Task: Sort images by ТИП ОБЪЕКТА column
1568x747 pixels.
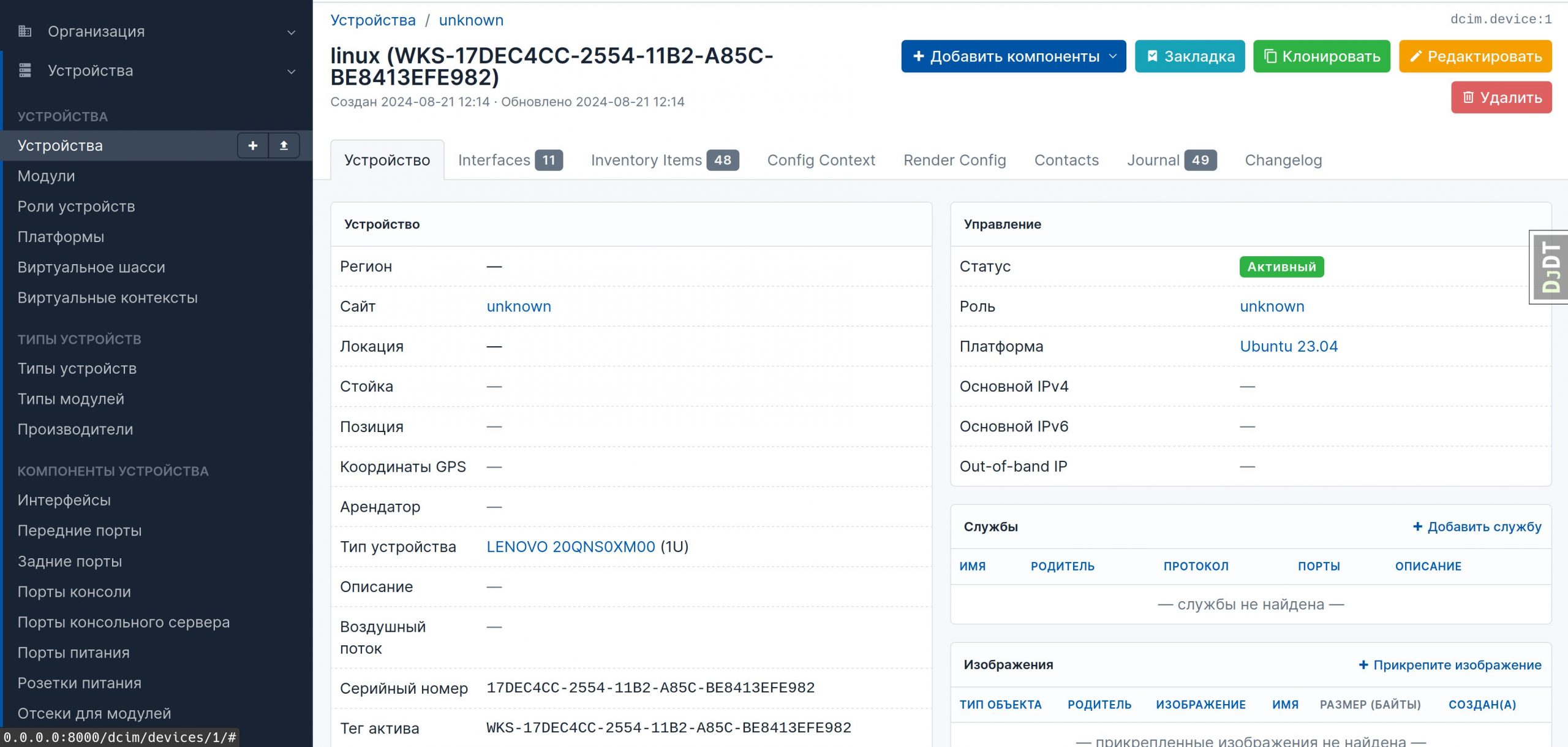Action: [1001, 705]
